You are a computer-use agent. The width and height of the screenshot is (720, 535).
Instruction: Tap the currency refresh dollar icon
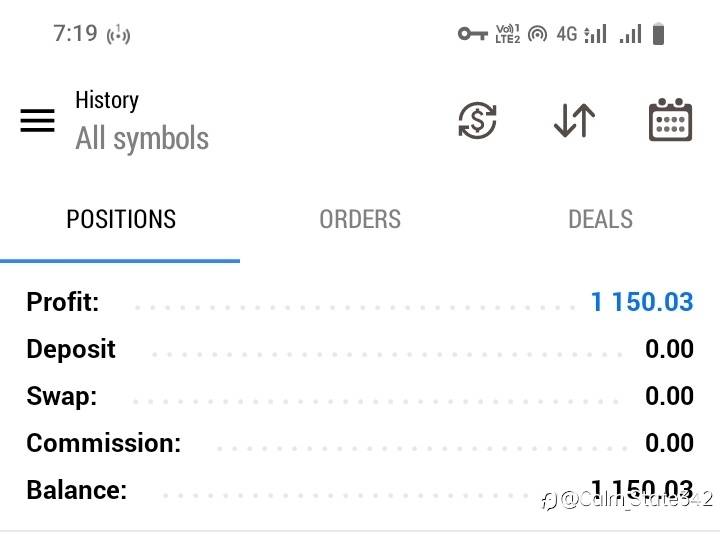477,121
